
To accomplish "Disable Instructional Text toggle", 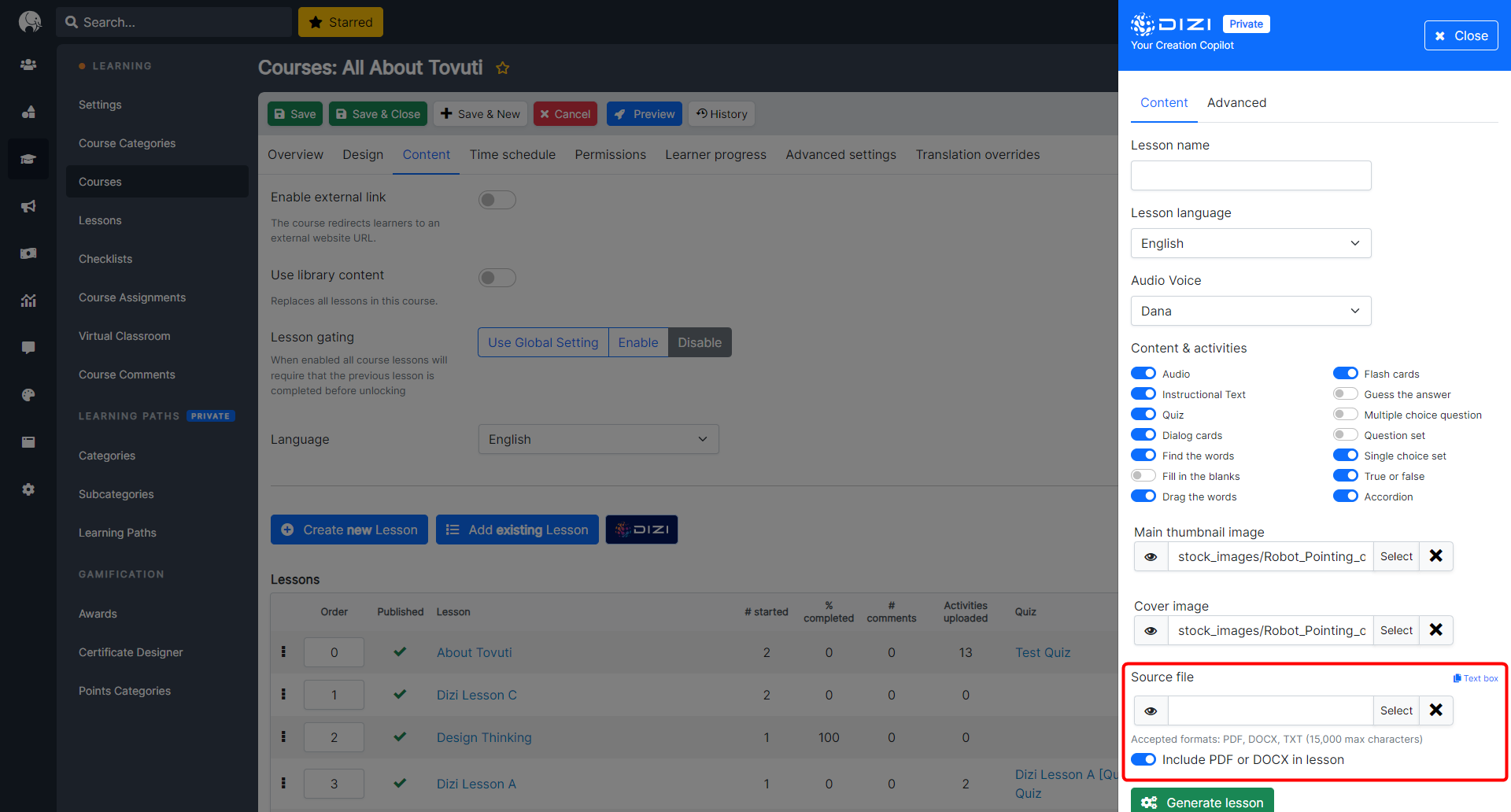I will (1143, 394).
